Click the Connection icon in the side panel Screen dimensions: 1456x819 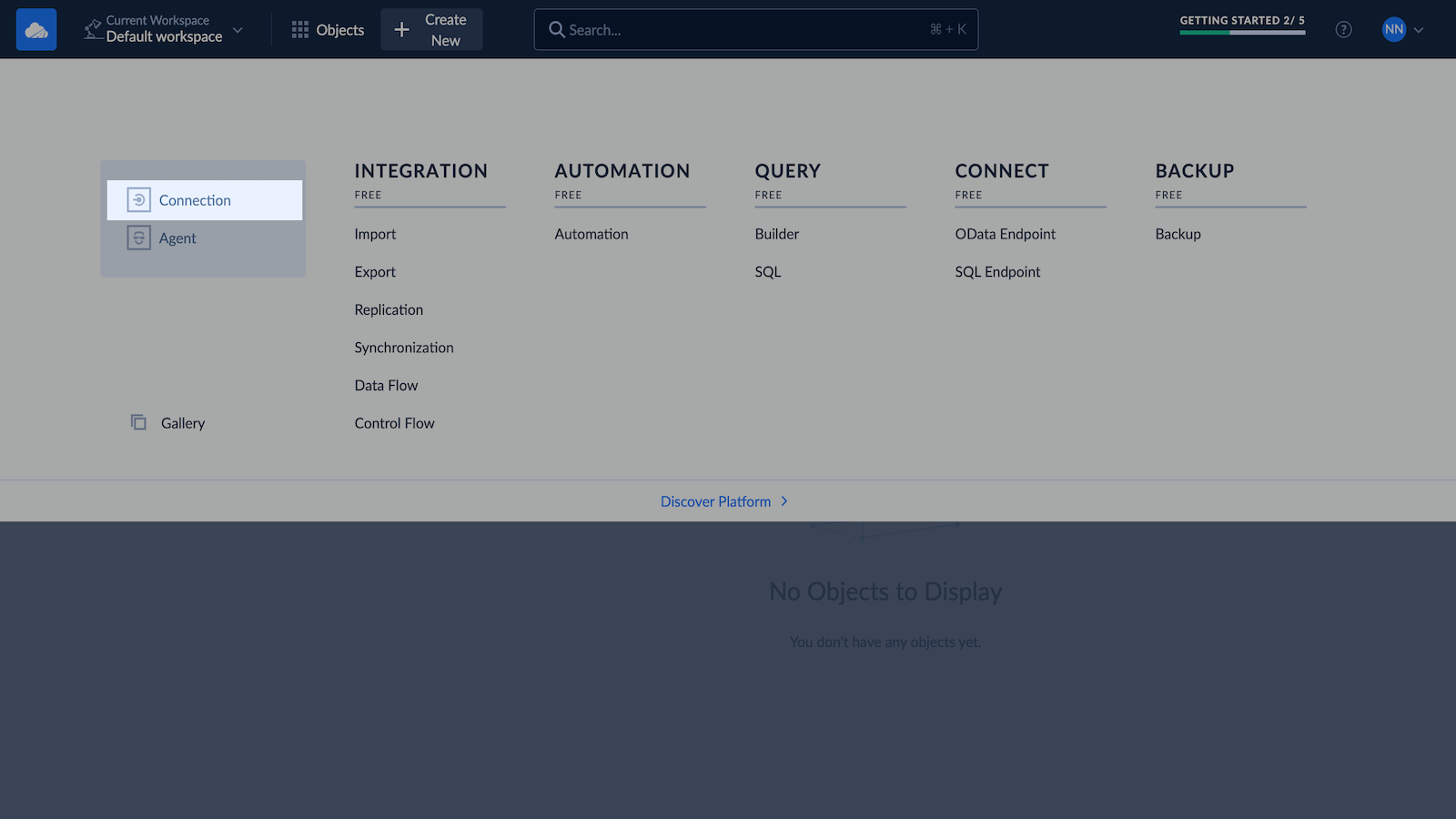tap(138, 200)
